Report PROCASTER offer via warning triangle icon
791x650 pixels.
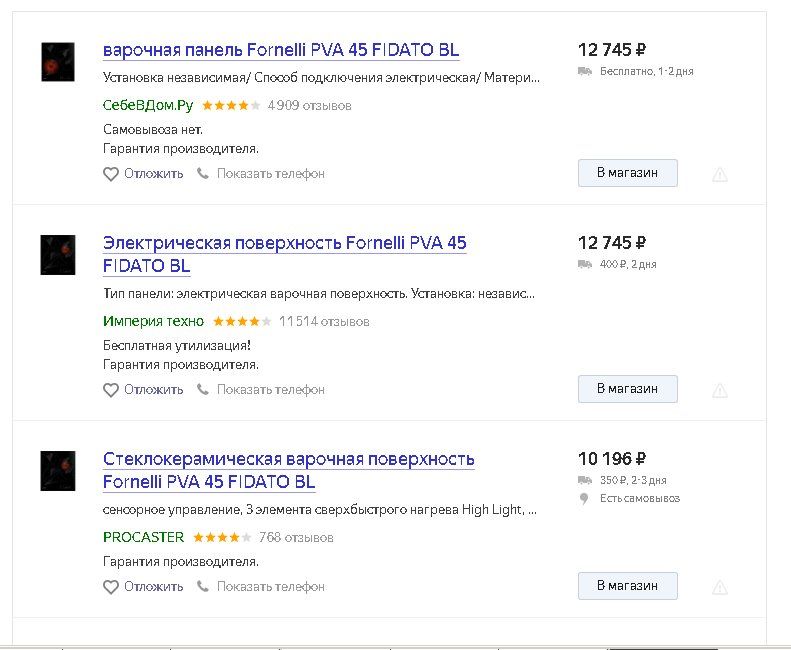coord(719,587)
